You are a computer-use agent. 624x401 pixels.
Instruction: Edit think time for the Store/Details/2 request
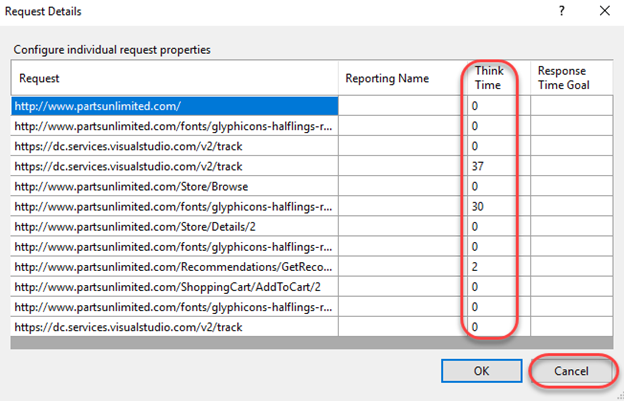pyautogui.click(x=499, y=226)
